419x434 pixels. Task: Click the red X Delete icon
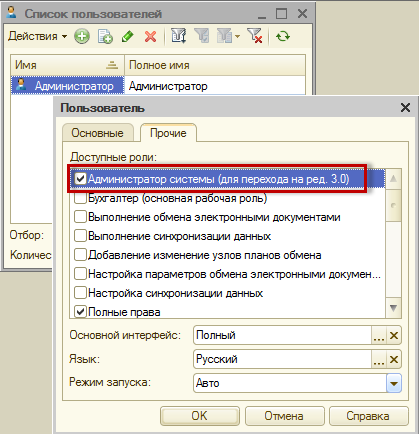pyautogui.click(x=150, y=36)
